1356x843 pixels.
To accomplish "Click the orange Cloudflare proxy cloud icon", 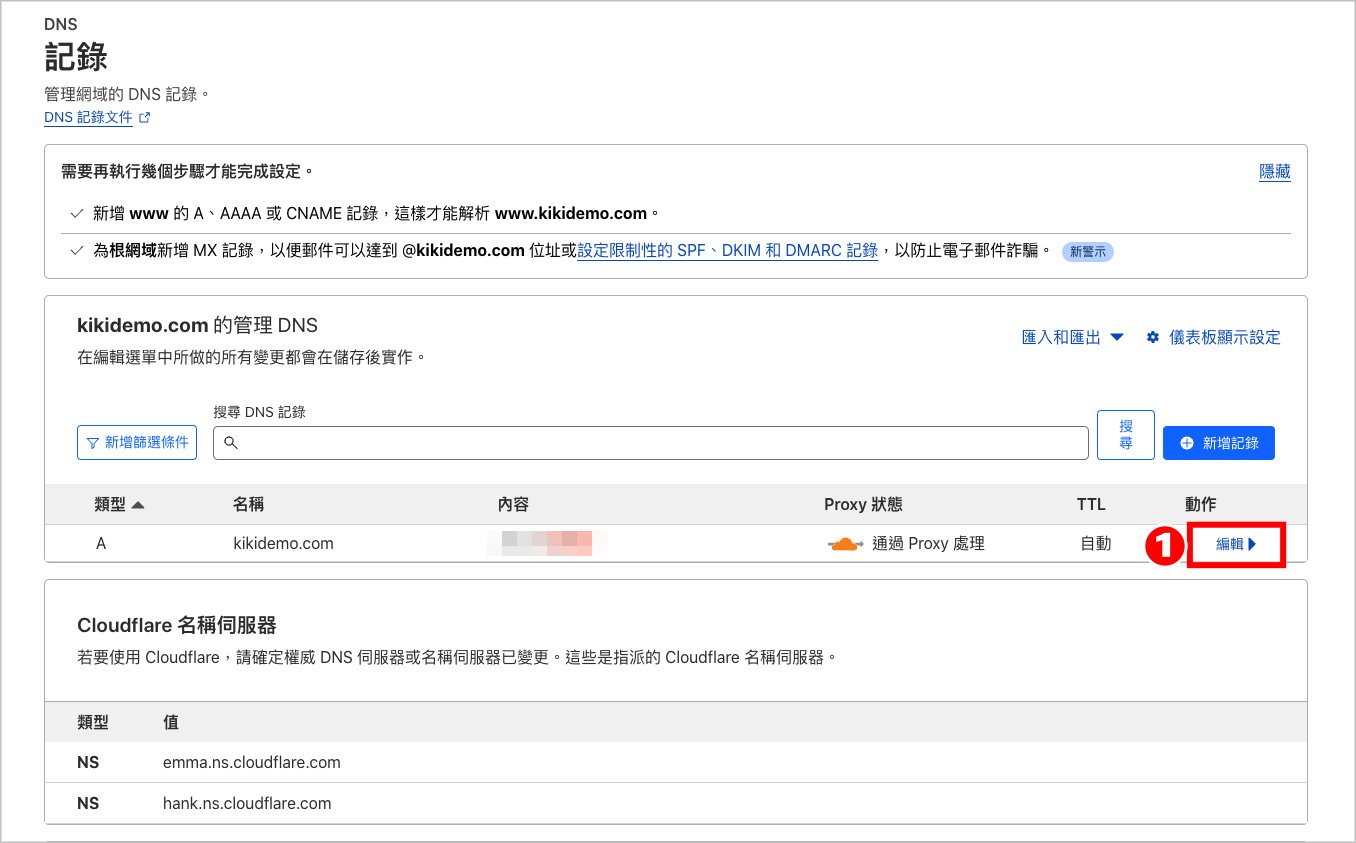I will [x=845, y=544].
